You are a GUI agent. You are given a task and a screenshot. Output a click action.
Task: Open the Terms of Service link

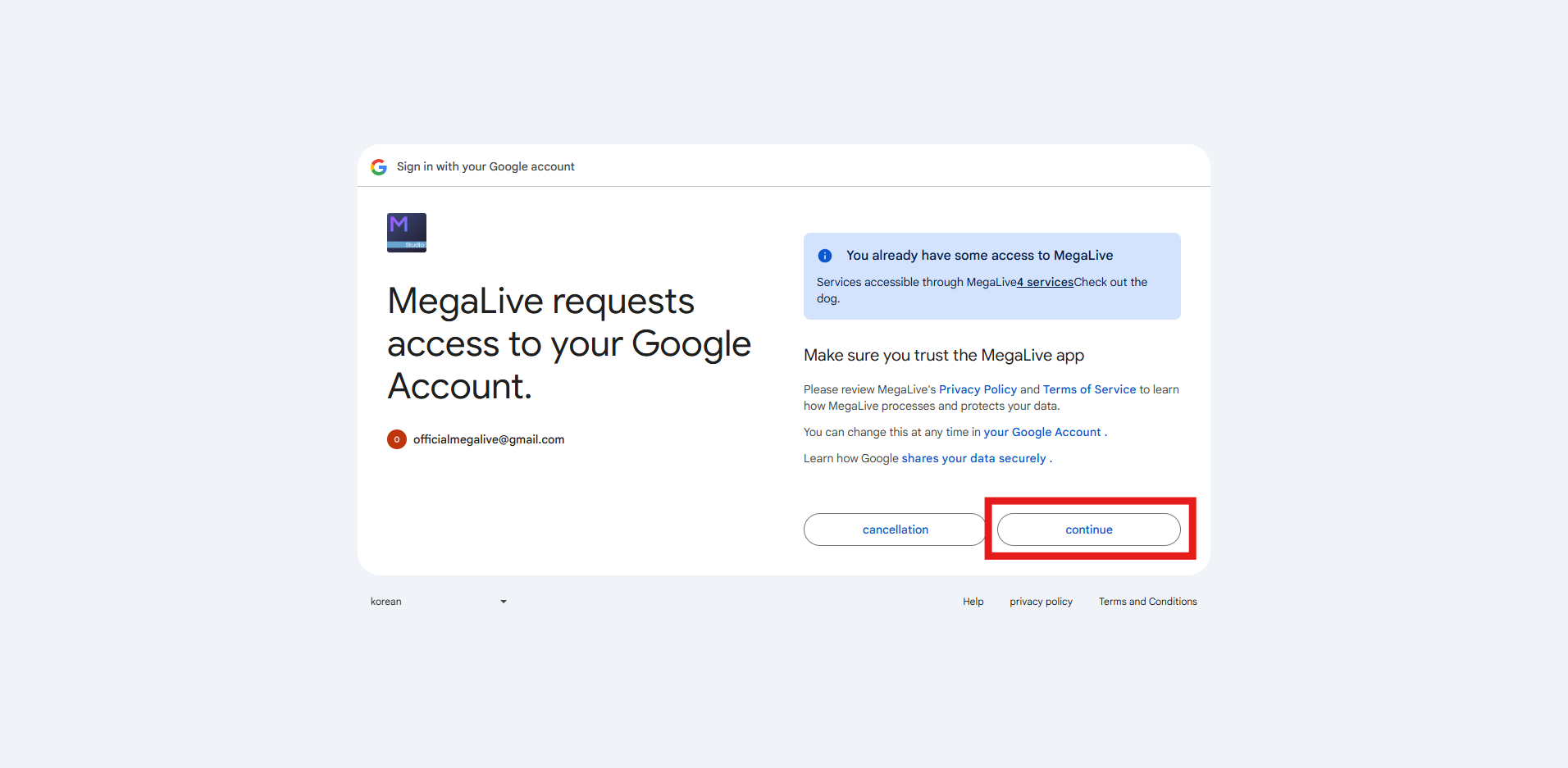coord(1089,389)
